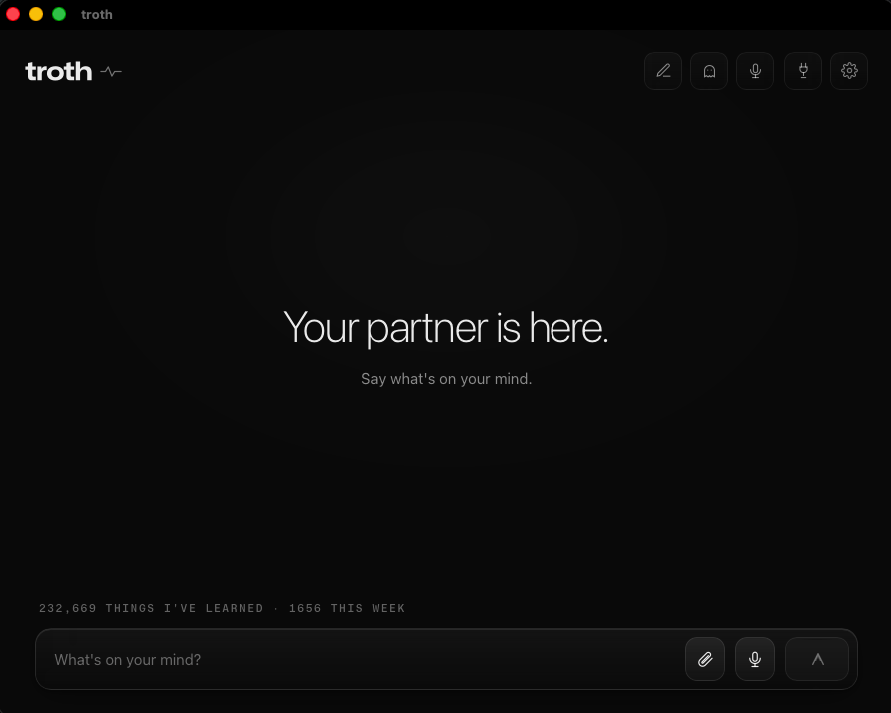Start voice input in message box
Image resolution: width=891 pixels, height=713 pixels.
click(x=755, y=659)
